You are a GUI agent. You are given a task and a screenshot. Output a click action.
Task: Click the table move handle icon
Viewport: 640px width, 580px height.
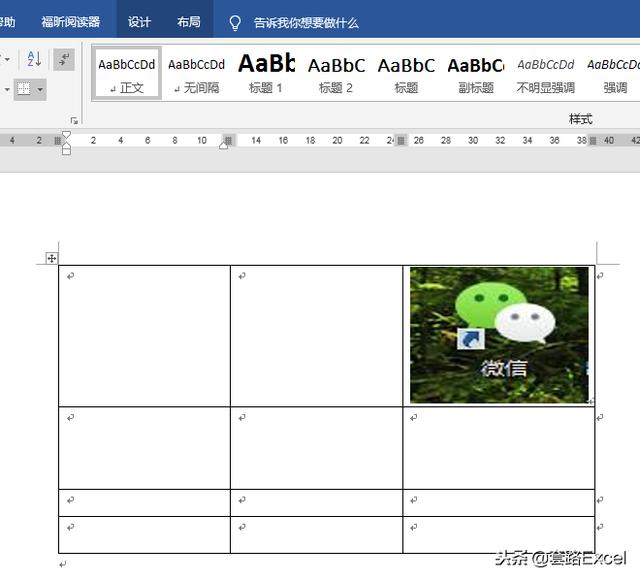pos(51,258)
